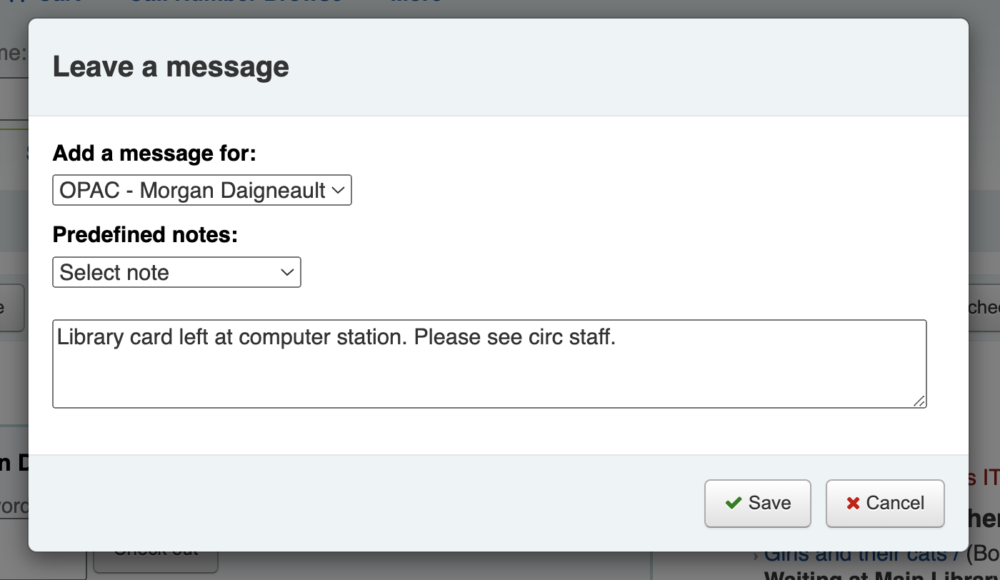The image size is (1000, 580).
Task: Click the button cut off at left edge
Action: pos(12,308)
